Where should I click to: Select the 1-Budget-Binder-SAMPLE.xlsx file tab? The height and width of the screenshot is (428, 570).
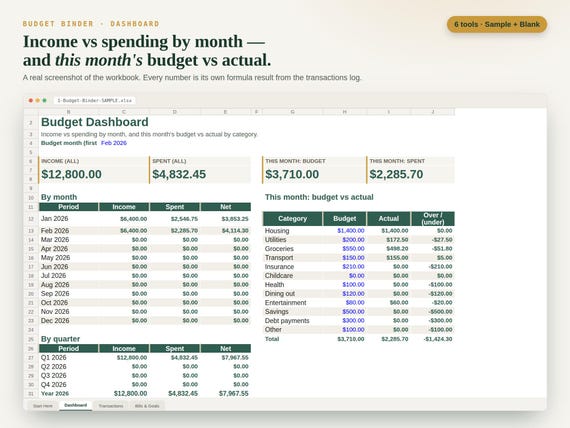point(95,100)
